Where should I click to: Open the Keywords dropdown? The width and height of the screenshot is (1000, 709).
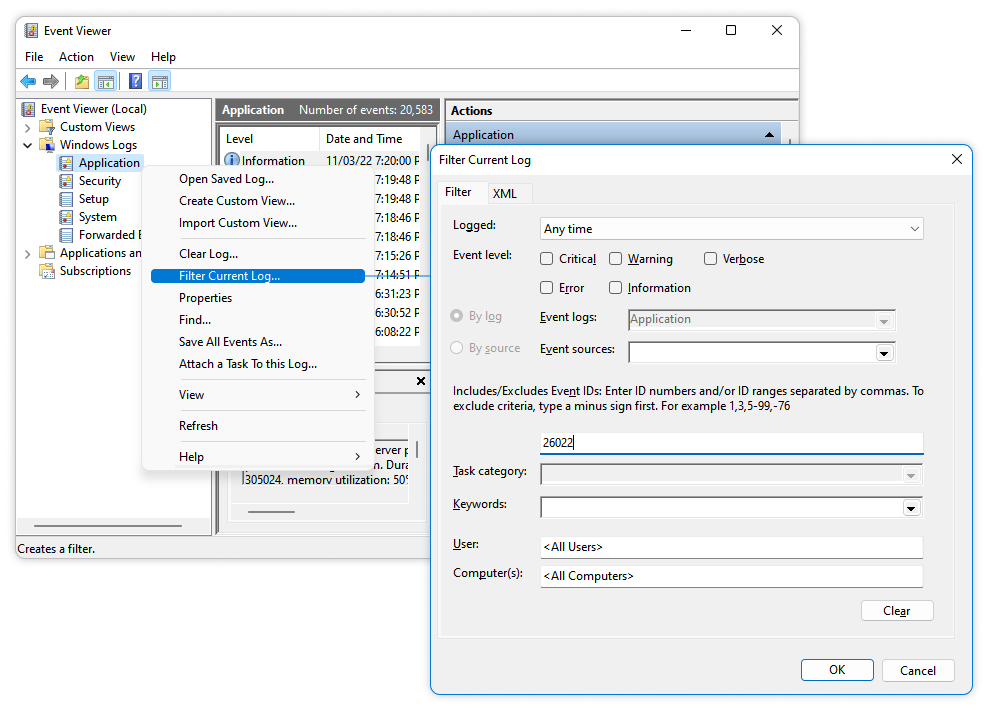coord(911,508)
